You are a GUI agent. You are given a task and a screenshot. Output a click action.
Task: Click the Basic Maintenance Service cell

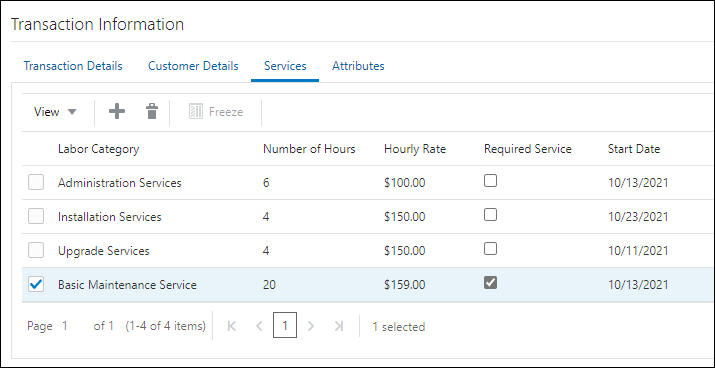(x=127, y=285)
